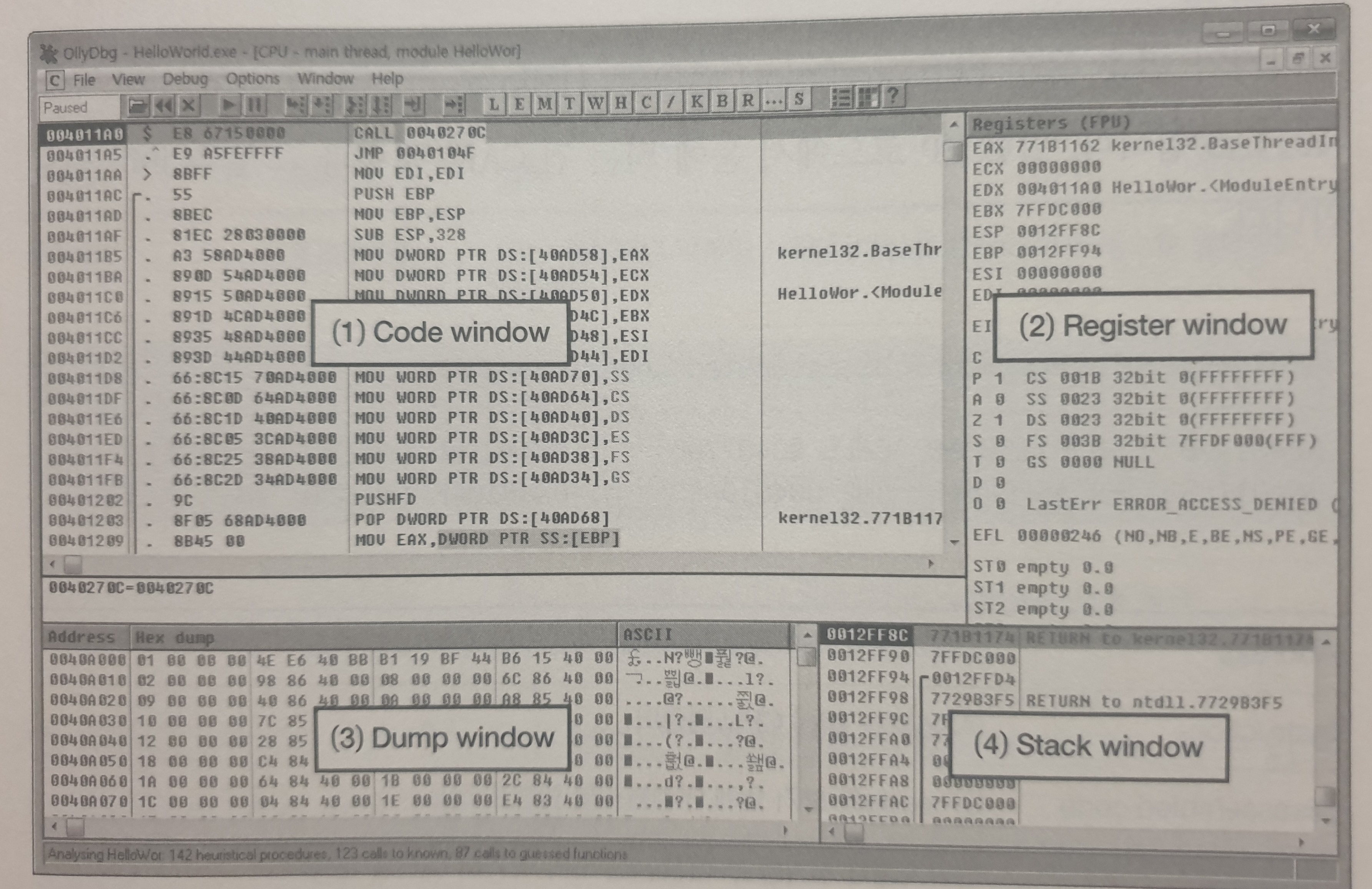Click the list-style appearance options toolbar icon

pyautogui.click(x=841, y=98)
